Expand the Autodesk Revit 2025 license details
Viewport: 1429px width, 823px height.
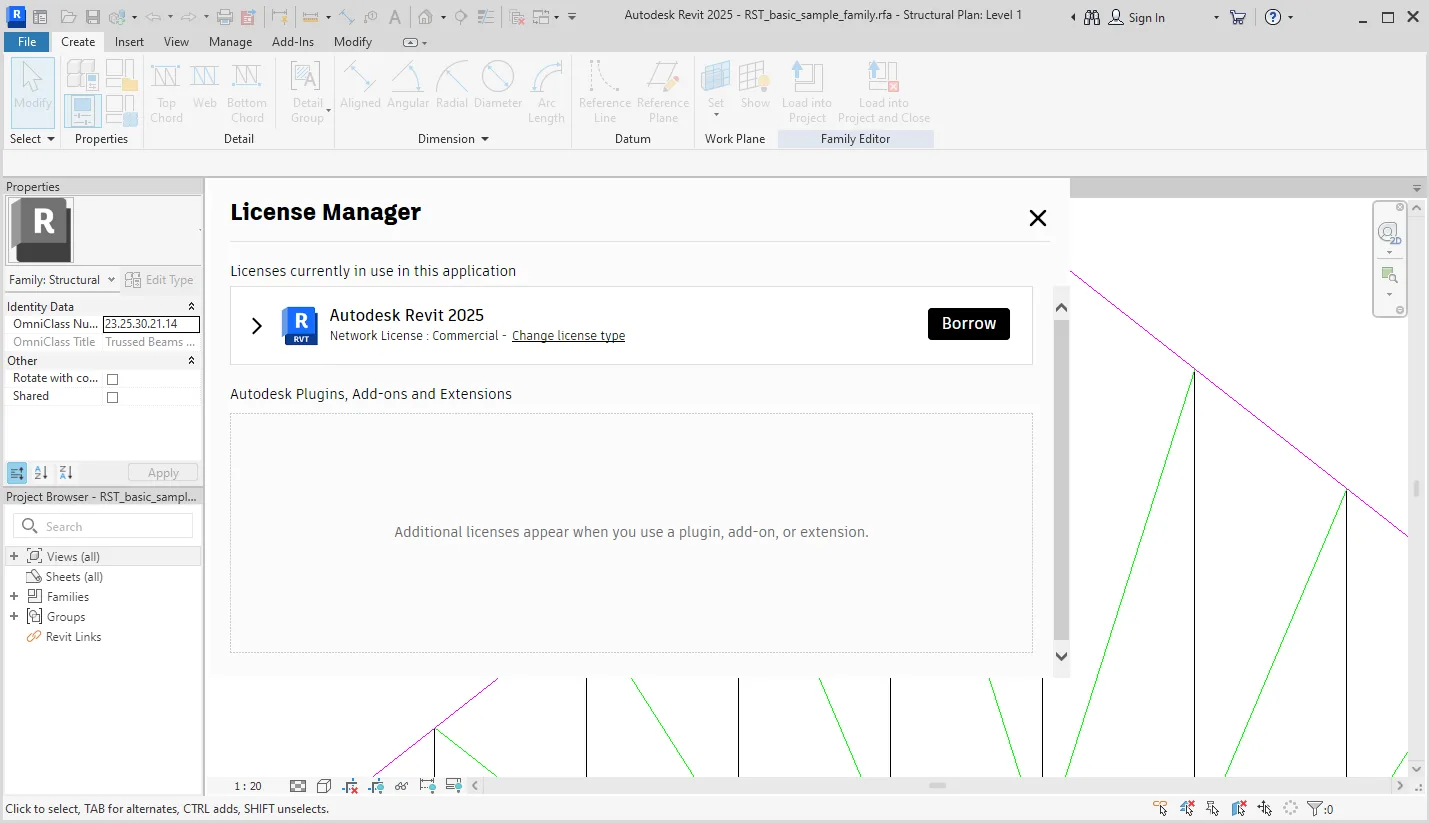pyautogui.click(x=257, y=326)
